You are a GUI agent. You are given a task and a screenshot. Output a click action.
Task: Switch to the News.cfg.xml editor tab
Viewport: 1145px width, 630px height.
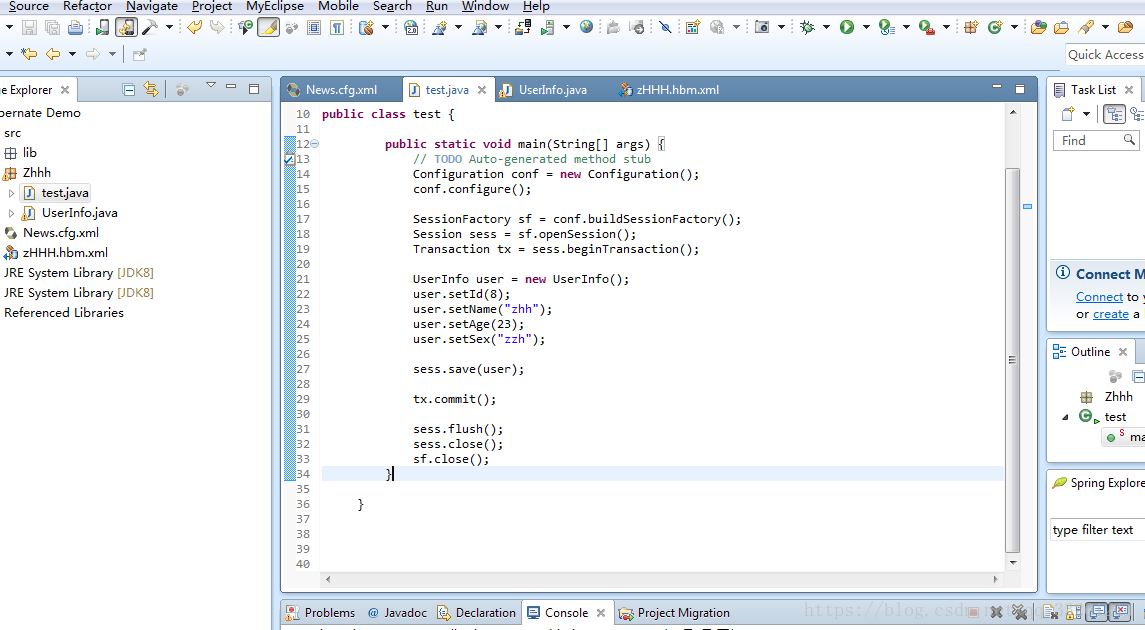341,90
